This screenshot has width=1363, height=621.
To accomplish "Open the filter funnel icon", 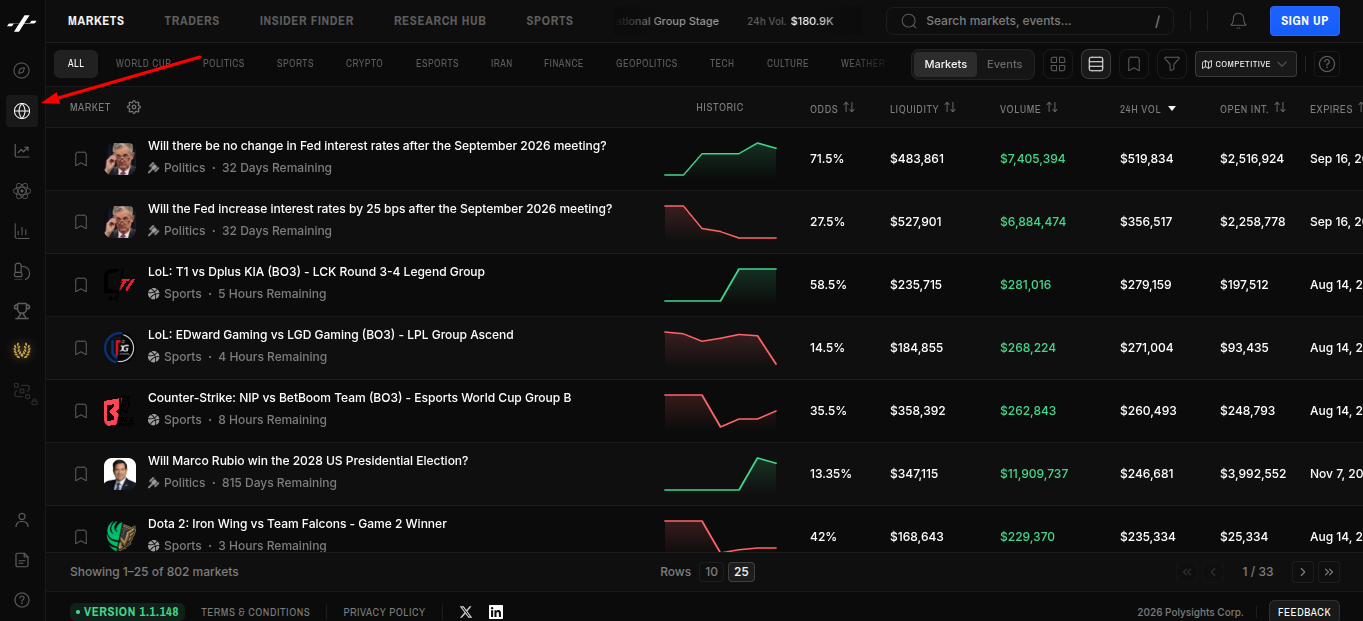I will [x=1172, y=64].
